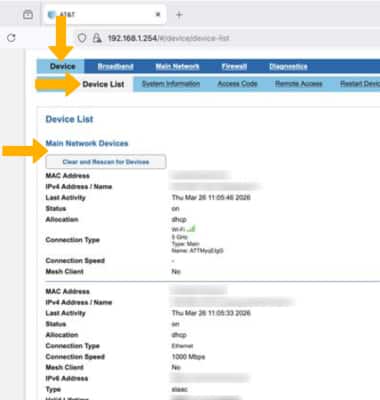Go to the Broadband tab
The image size is (380, 400).
pyautogui.click(x=115, y=67)
